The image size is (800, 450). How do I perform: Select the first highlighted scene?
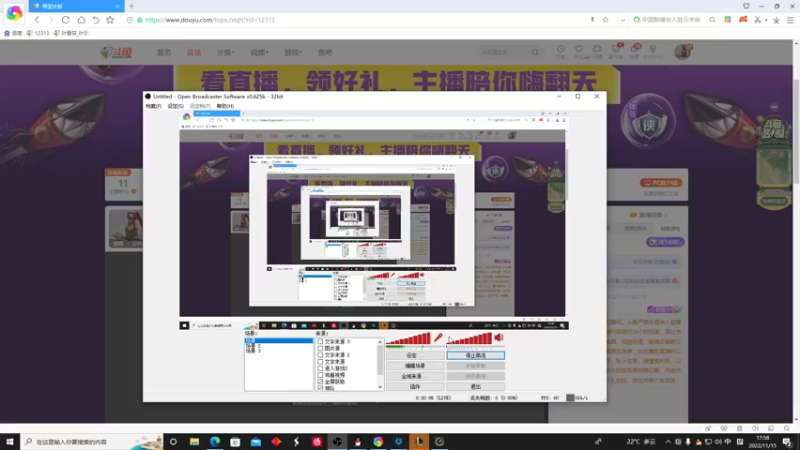click(279, 340)
